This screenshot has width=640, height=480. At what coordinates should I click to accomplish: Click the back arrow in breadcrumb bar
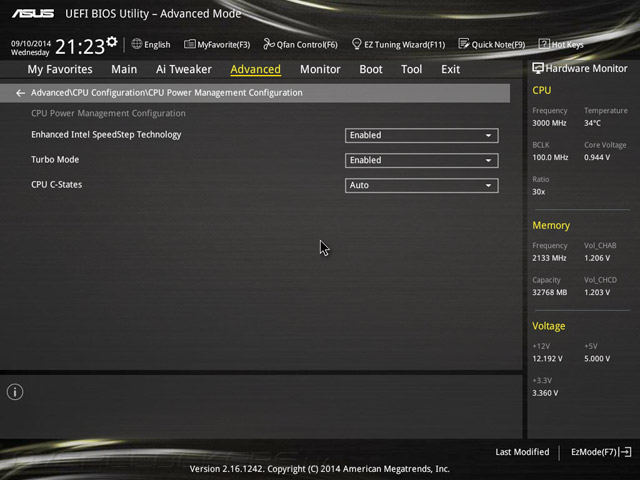20,93
